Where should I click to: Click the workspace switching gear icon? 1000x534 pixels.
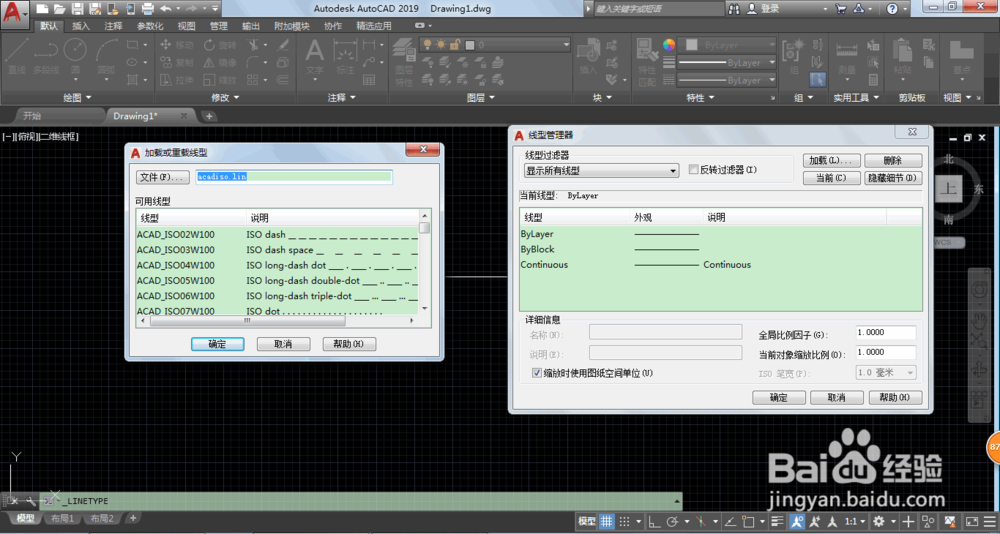(879, 521)
